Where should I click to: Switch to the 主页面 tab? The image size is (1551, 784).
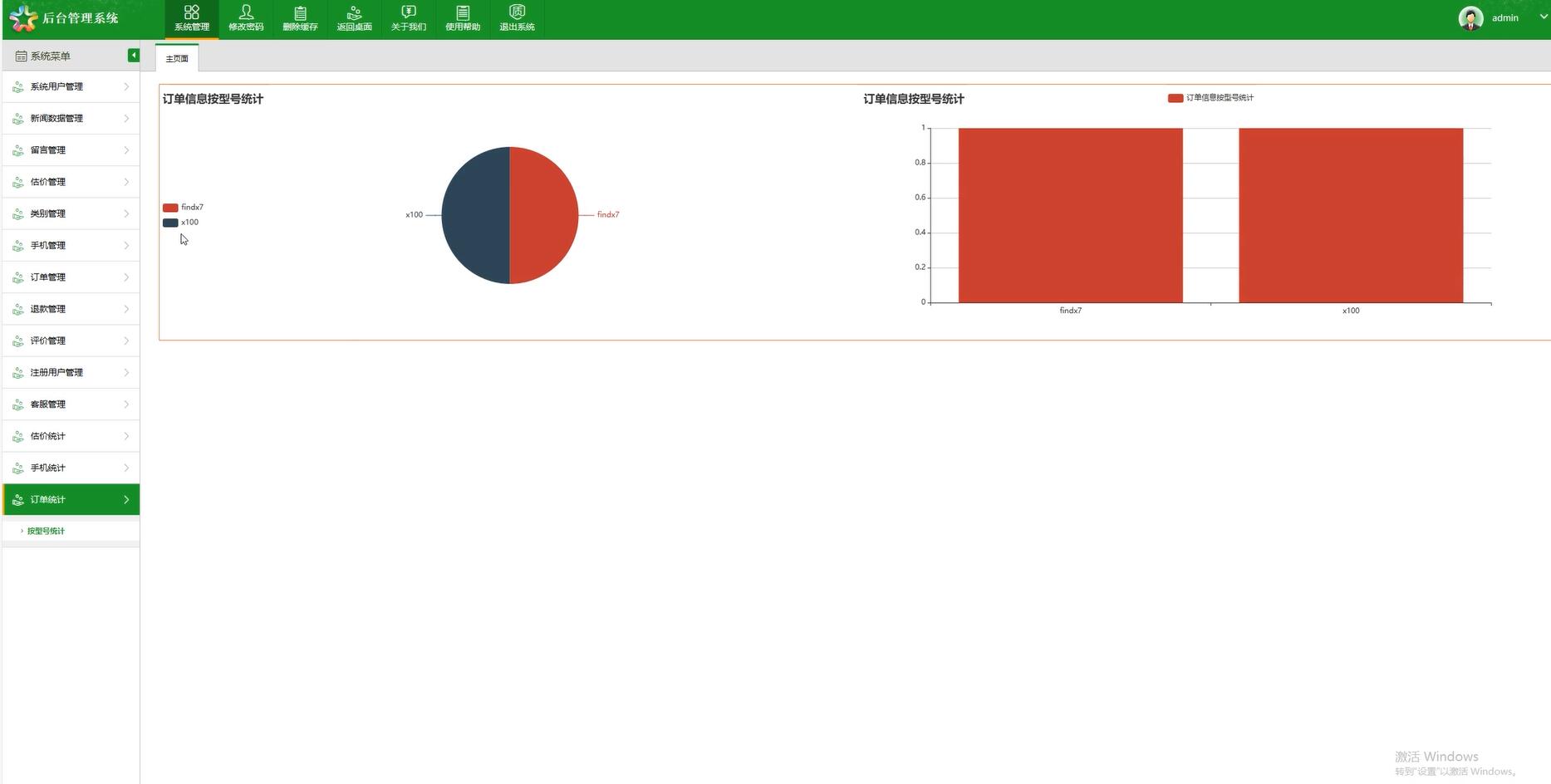pyautogui.click(x=177, y=59)
